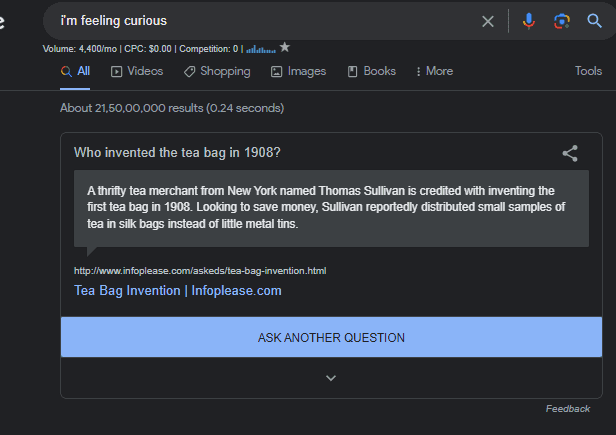Image resolution: width=616 pixels, height=435 pixels.
Task: Open the Tea Bag Invention | Infoplease.com link
Action: point(178,291)
